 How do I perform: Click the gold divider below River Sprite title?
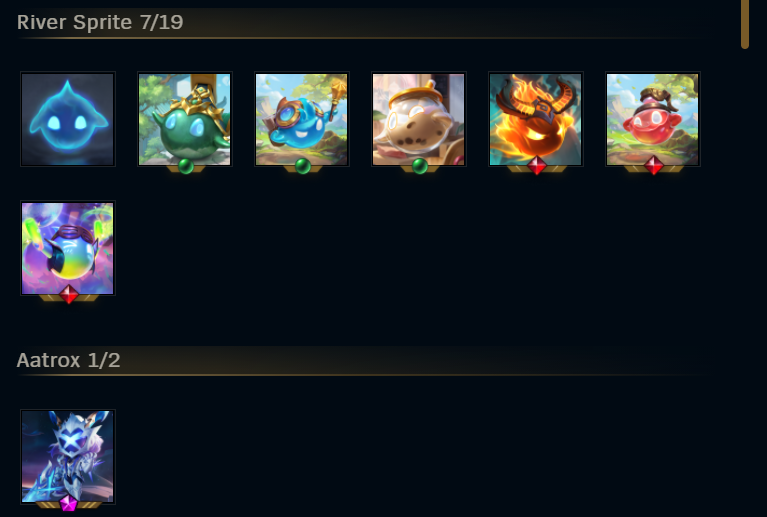[x=362, y=38]
